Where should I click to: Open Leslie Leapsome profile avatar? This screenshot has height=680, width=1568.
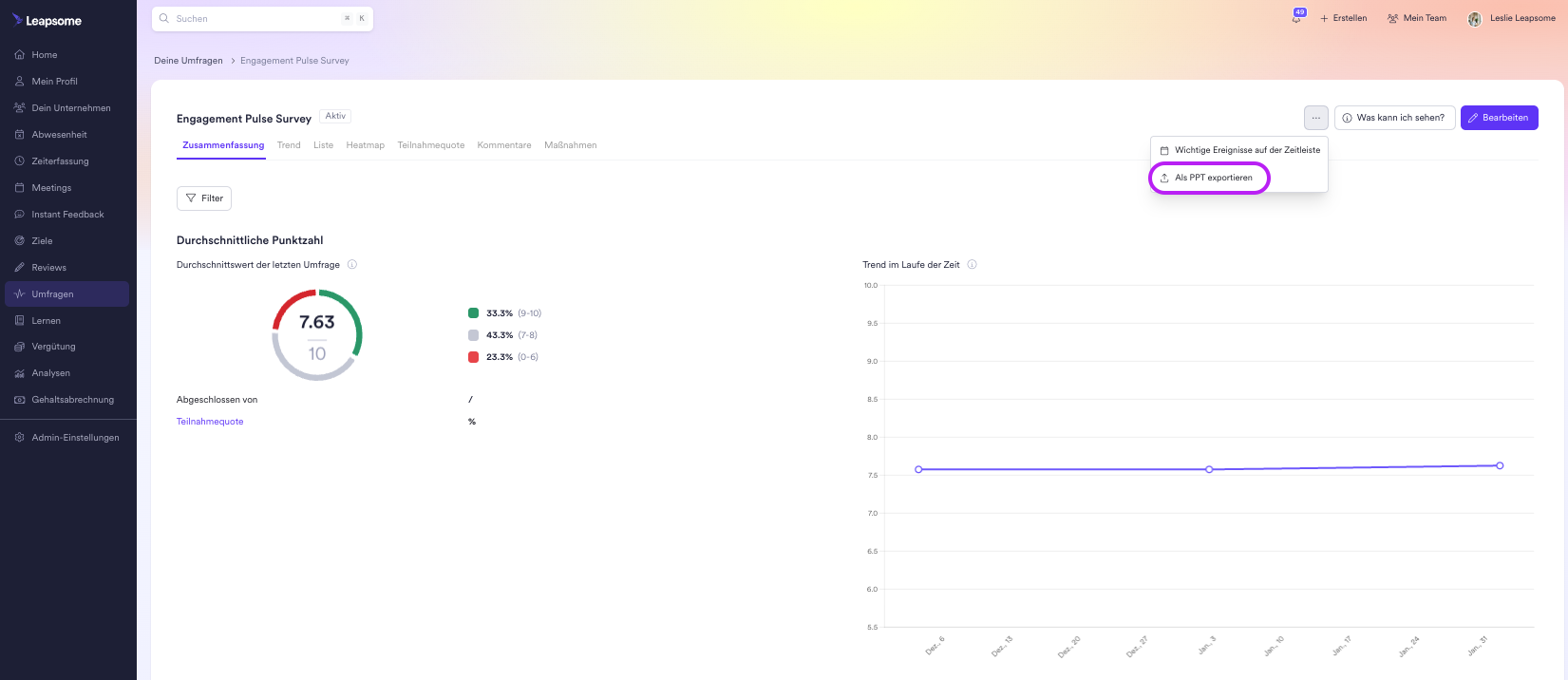pyautogui.click(x=1474, y=19)
